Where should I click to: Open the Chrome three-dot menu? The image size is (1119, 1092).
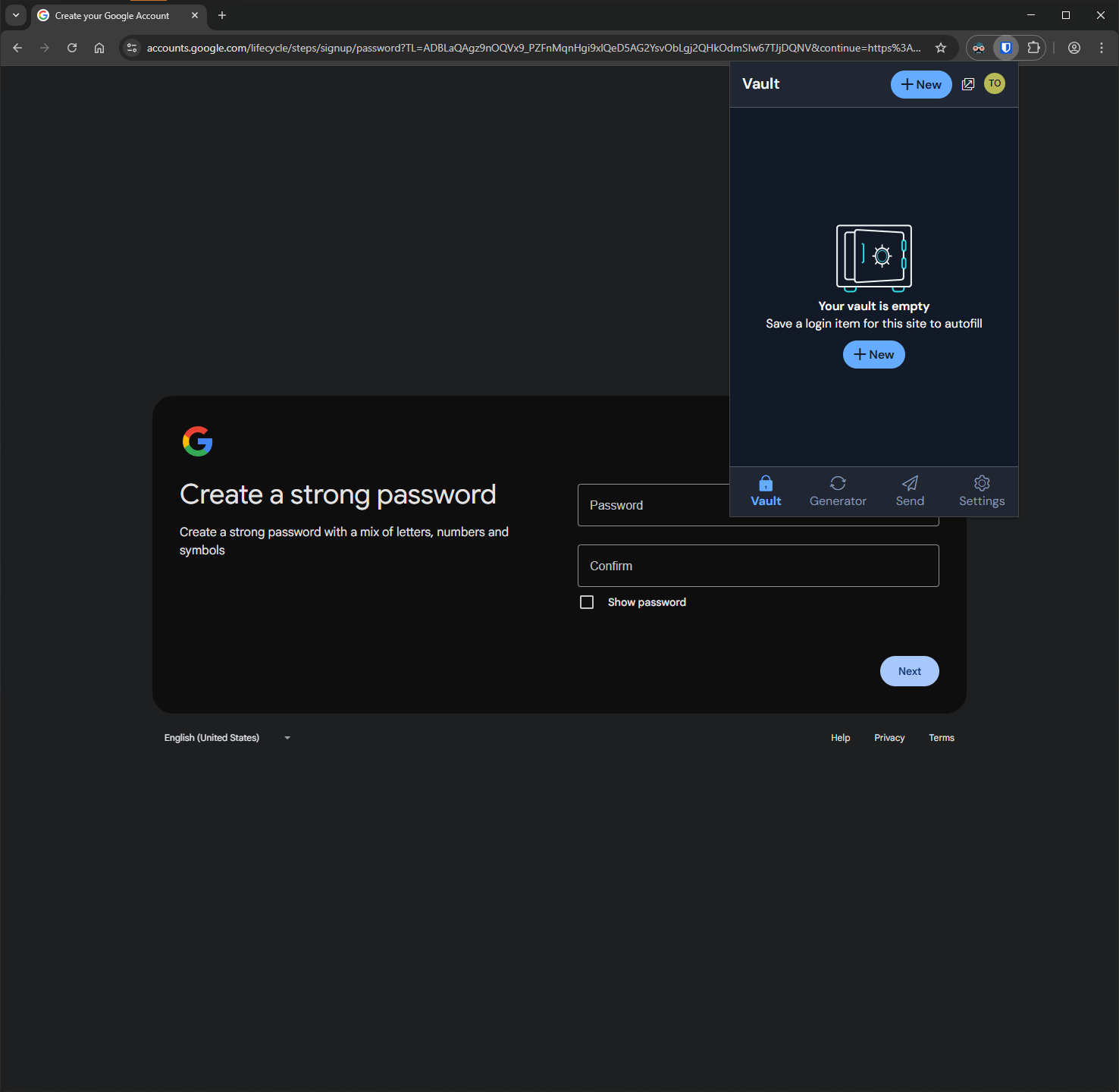point(1101,47)
